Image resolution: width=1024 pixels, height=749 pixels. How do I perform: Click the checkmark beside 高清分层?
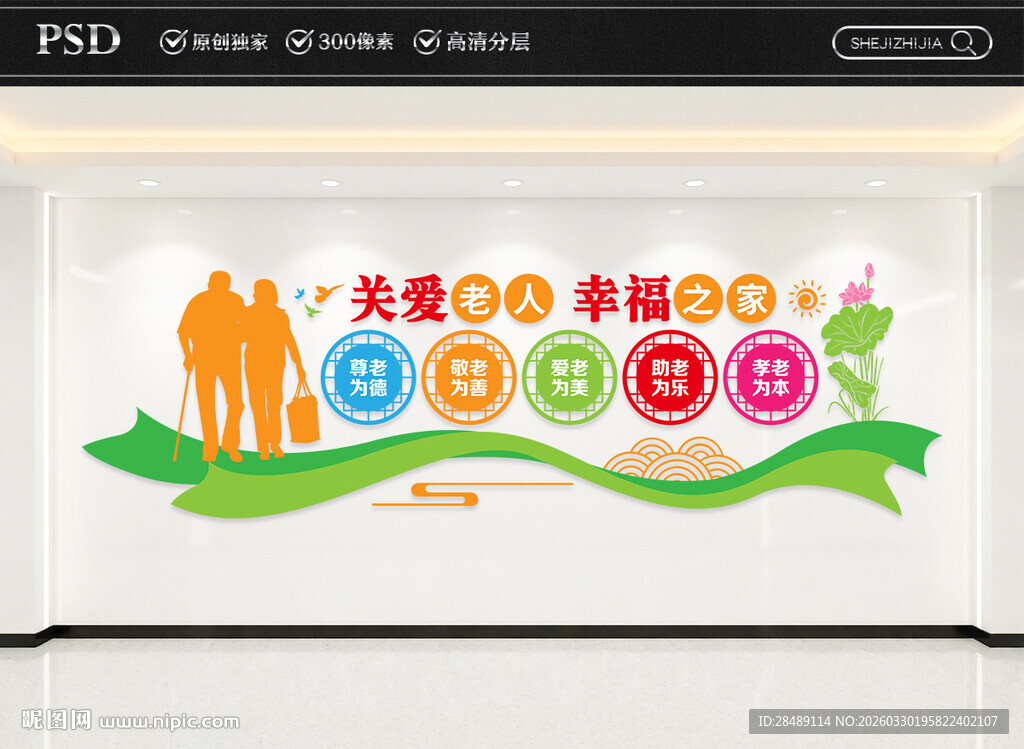427,41
